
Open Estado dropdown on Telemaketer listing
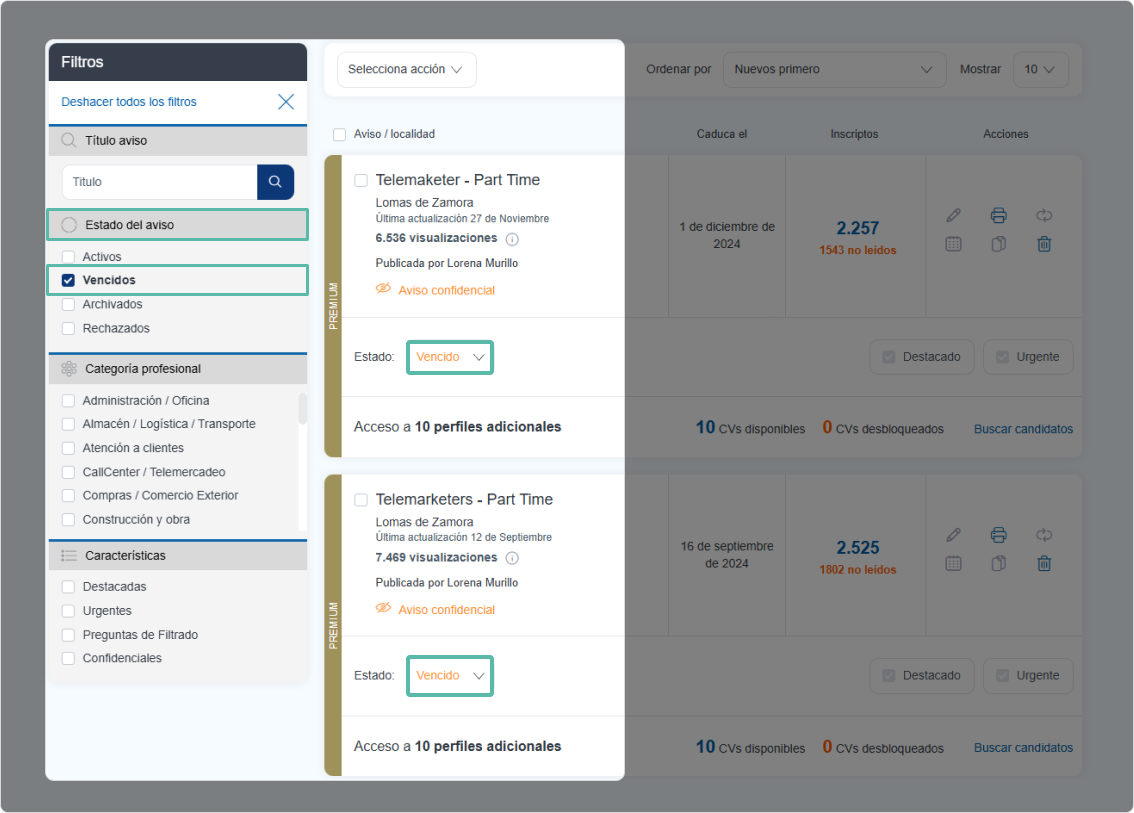pyautogui.click(x=450, y=357)
